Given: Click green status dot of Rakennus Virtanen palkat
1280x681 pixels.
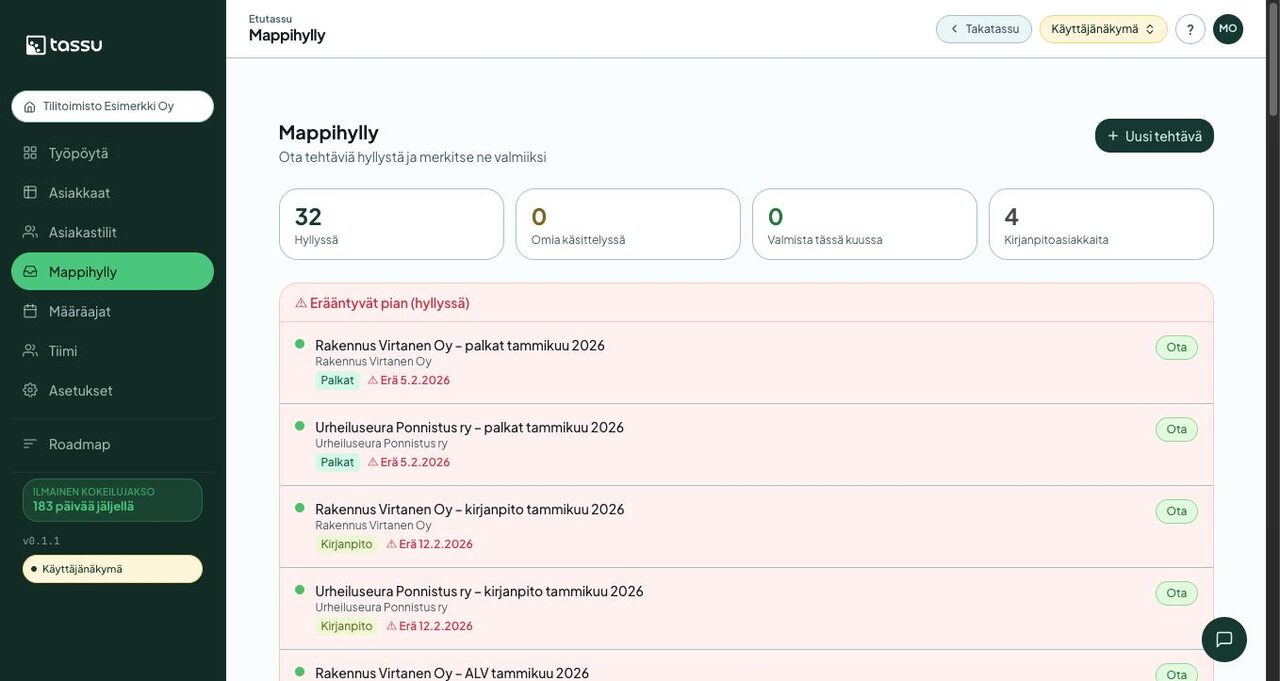Looking at the screenshot, I should (299, 344).
